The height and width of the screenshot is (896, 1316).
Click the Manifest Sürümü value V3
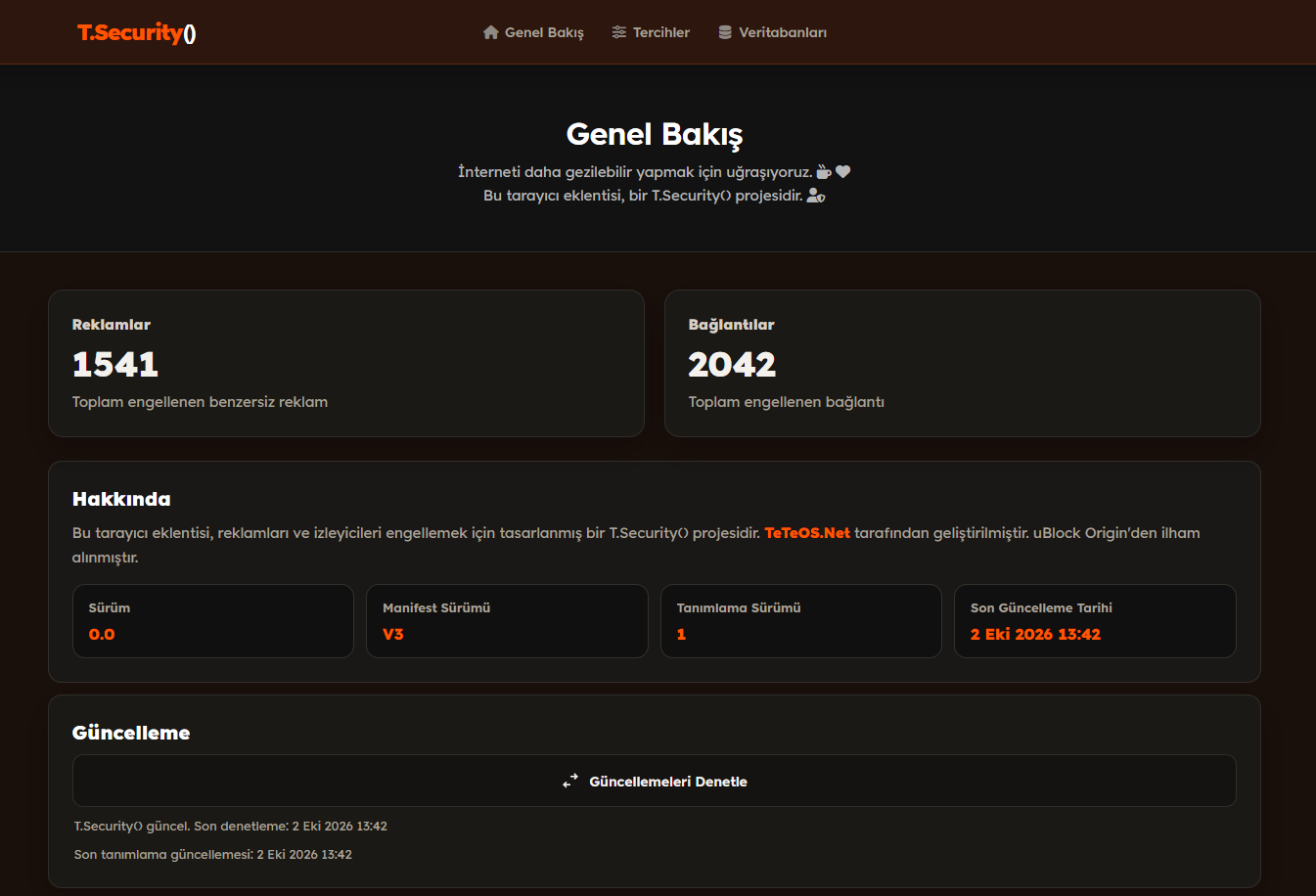[393, 634]
